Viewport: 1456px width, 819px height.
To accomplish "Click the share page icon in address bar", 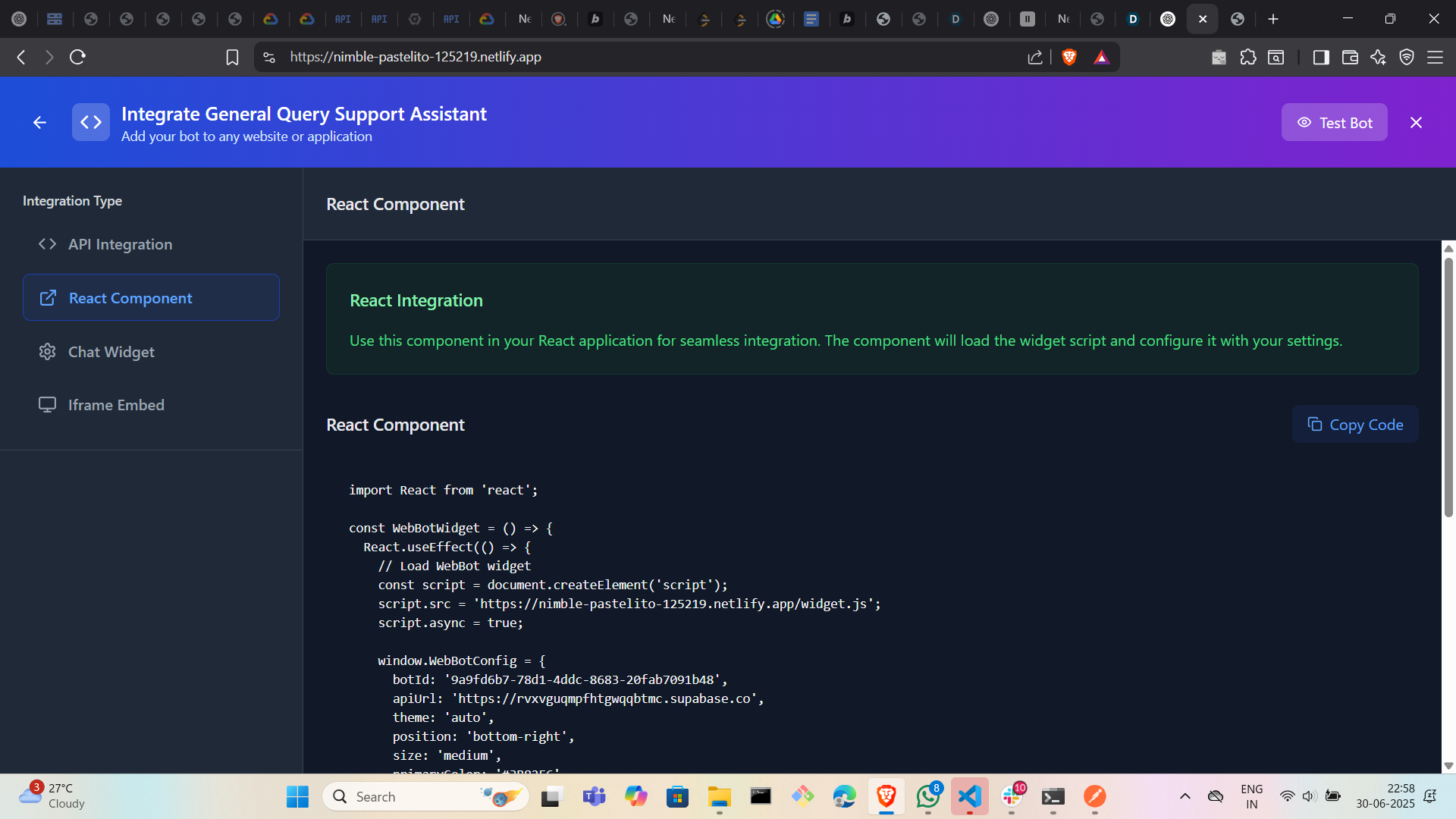I will [x=1034, y=57].
